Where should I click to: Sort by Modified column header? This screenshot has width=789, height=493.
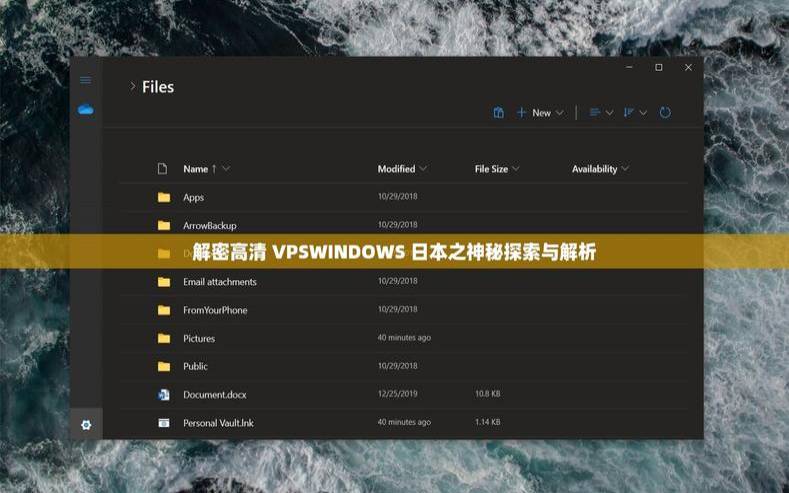pyautogui.click(x=397, y=169)
